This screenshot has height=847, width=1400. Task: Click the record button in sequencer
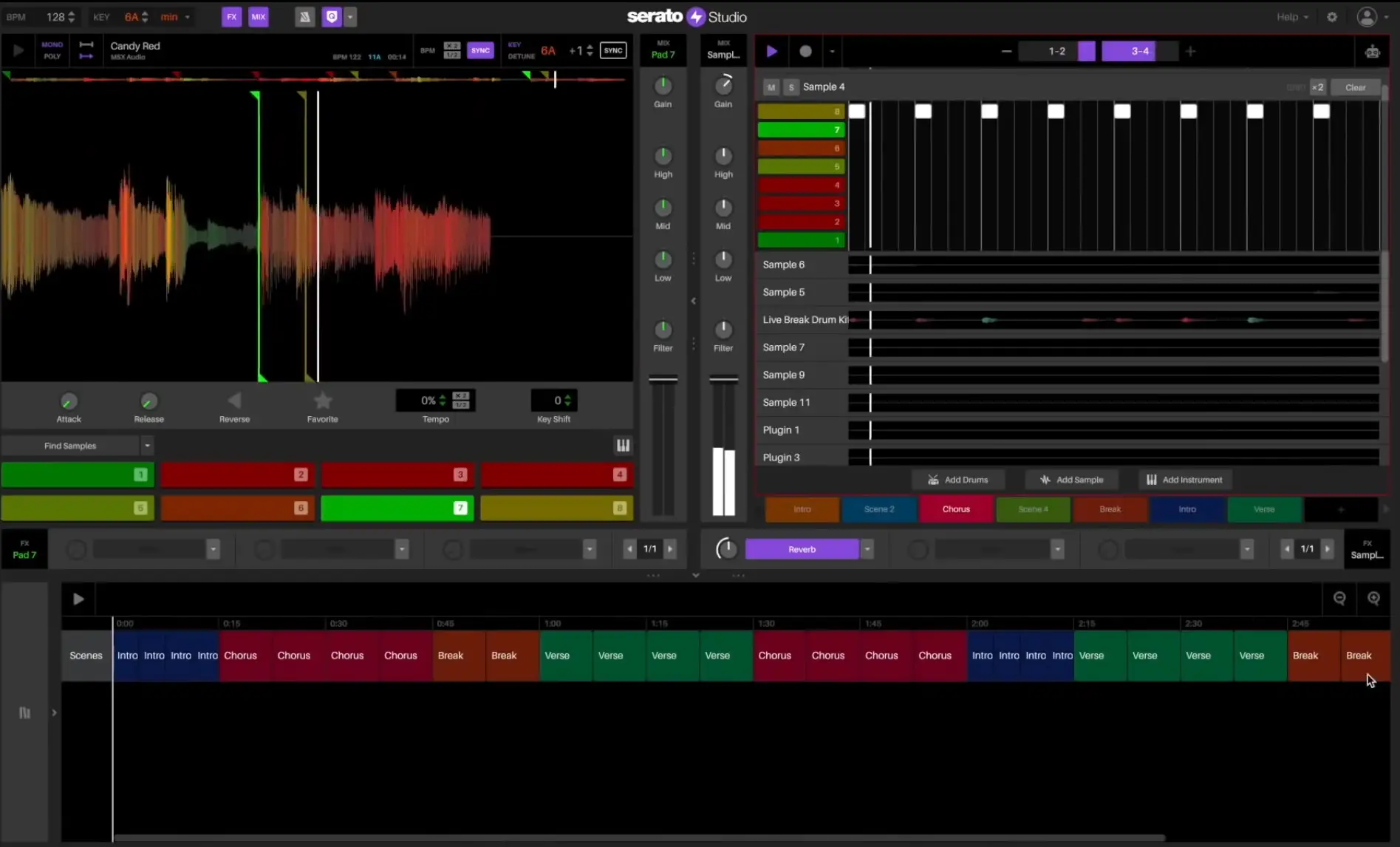pyautogui.click(x=805, y=51)
